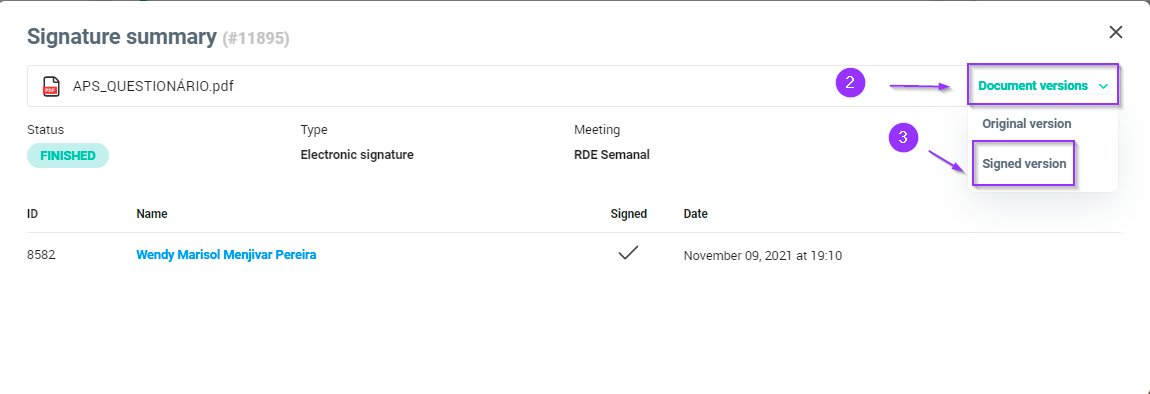The height and width of the screenshot is (394, 1150).
Task: Click the FINISHED status badge
Action: click(x=67, y=156)
